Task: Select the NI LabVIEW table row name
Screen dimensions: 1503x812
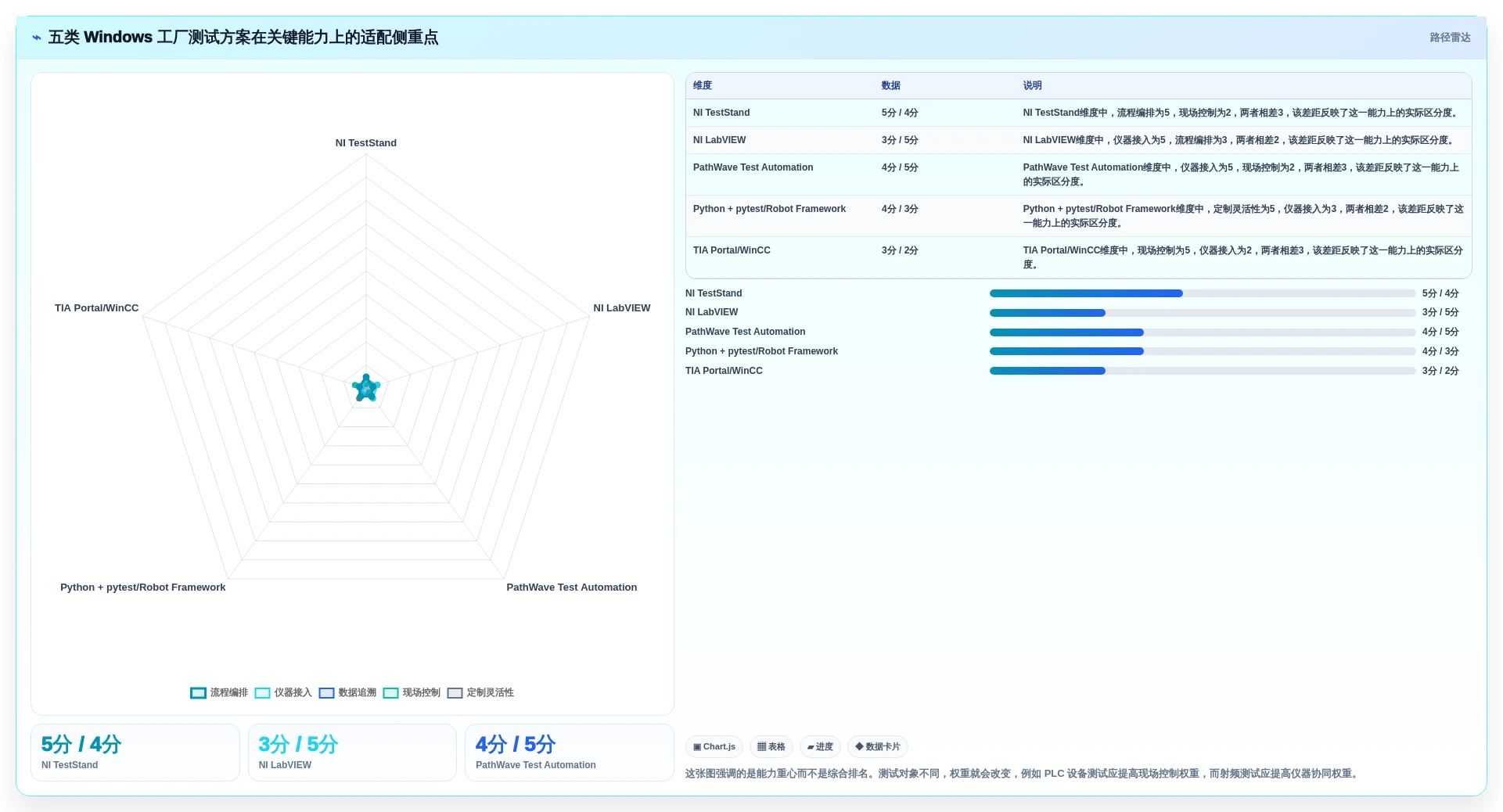Action: (x=720, y=140)
